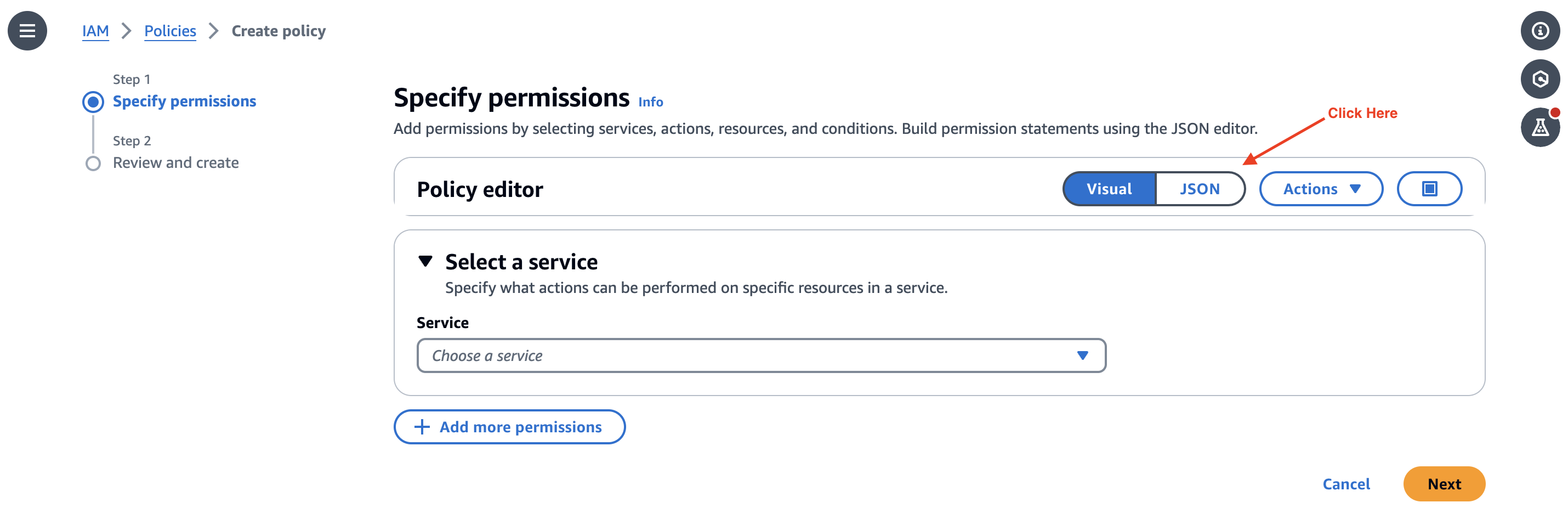The image size is (1568, 508).
Task: Open the Actions dropdown menu
Action: click(x=1321, y=189)
